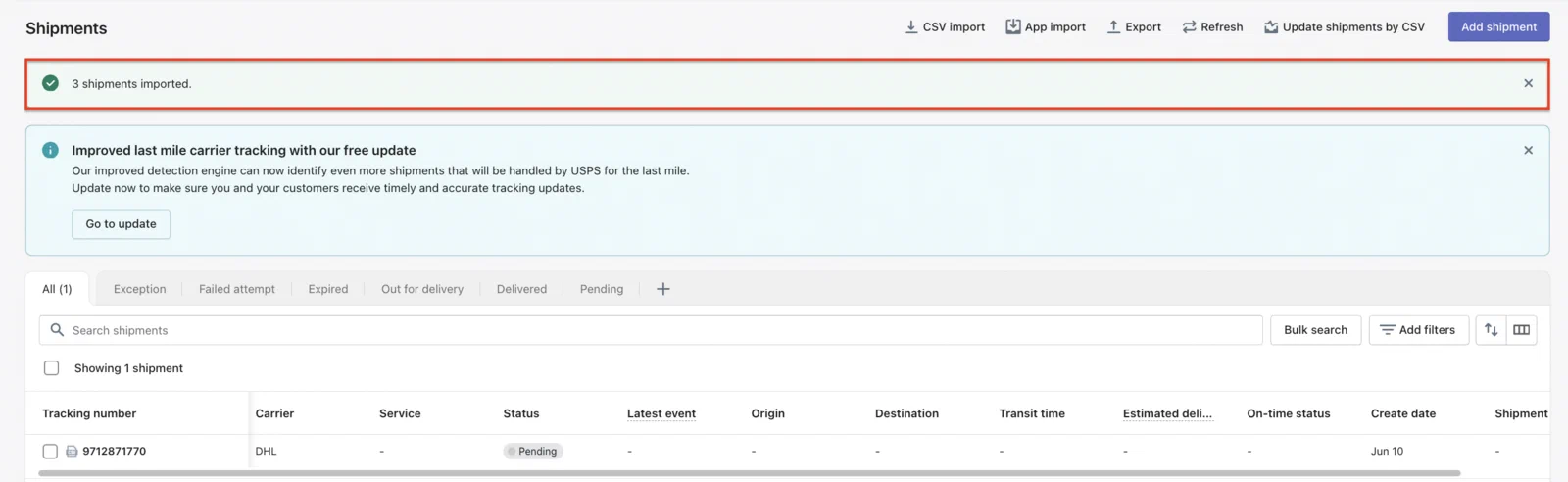Click the On-time status column header

(1289, 413)
